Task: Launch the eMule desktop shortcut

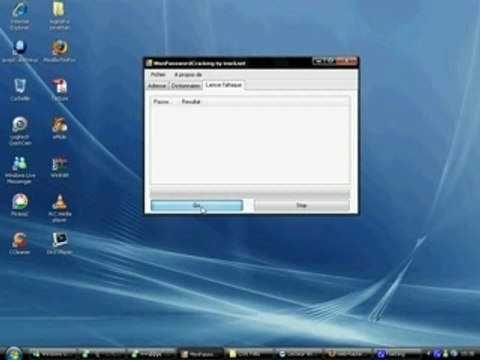Action: pos(59,128)
